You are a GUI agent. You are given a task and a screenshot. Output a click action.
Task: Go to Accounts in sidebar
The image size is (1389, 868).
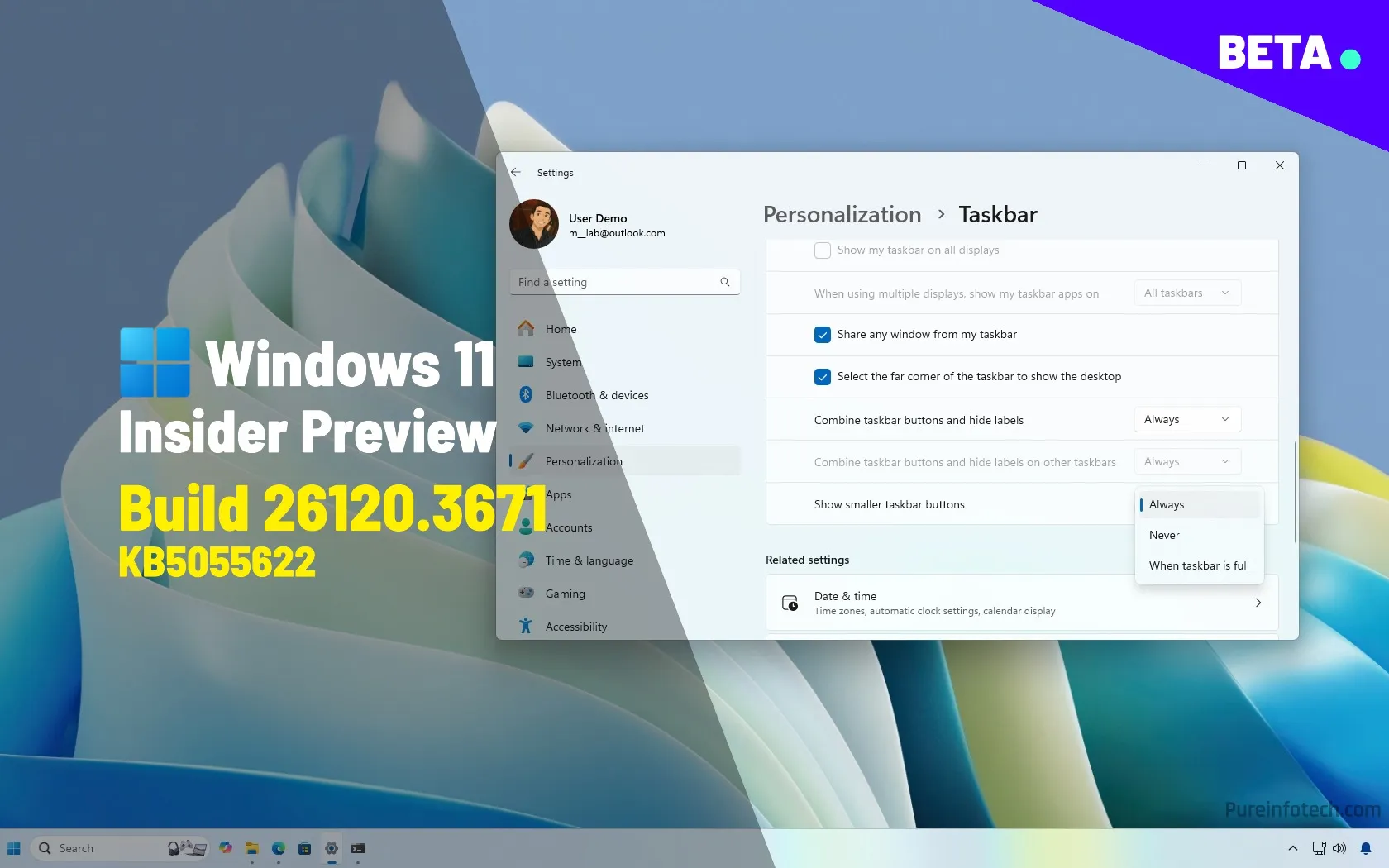[x=624, y=527]
